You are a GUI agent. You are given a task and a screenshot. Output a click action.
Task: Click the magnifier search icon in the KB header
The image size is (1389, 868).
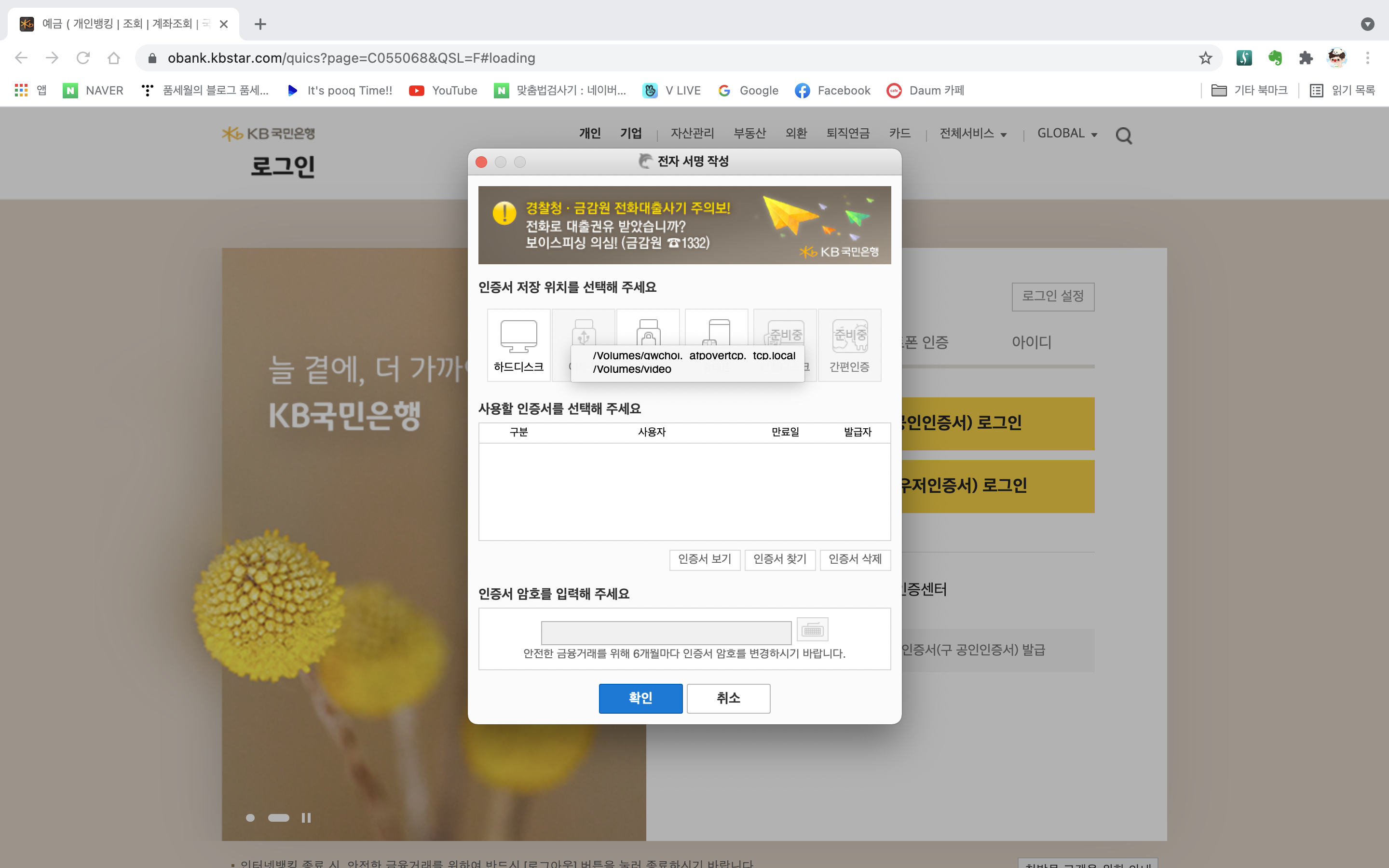point(1123,136)
